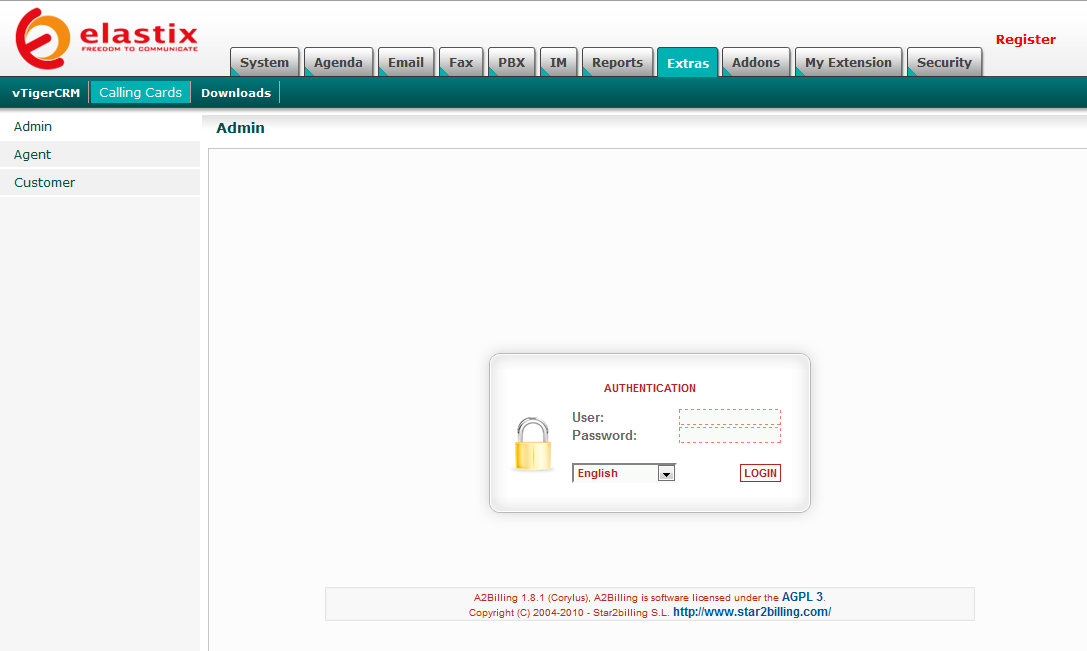Image resolution: width=1087 pixels, height=651 pixels.
Task: Open vTigerCRM submenu item
Action: point(46,93)
